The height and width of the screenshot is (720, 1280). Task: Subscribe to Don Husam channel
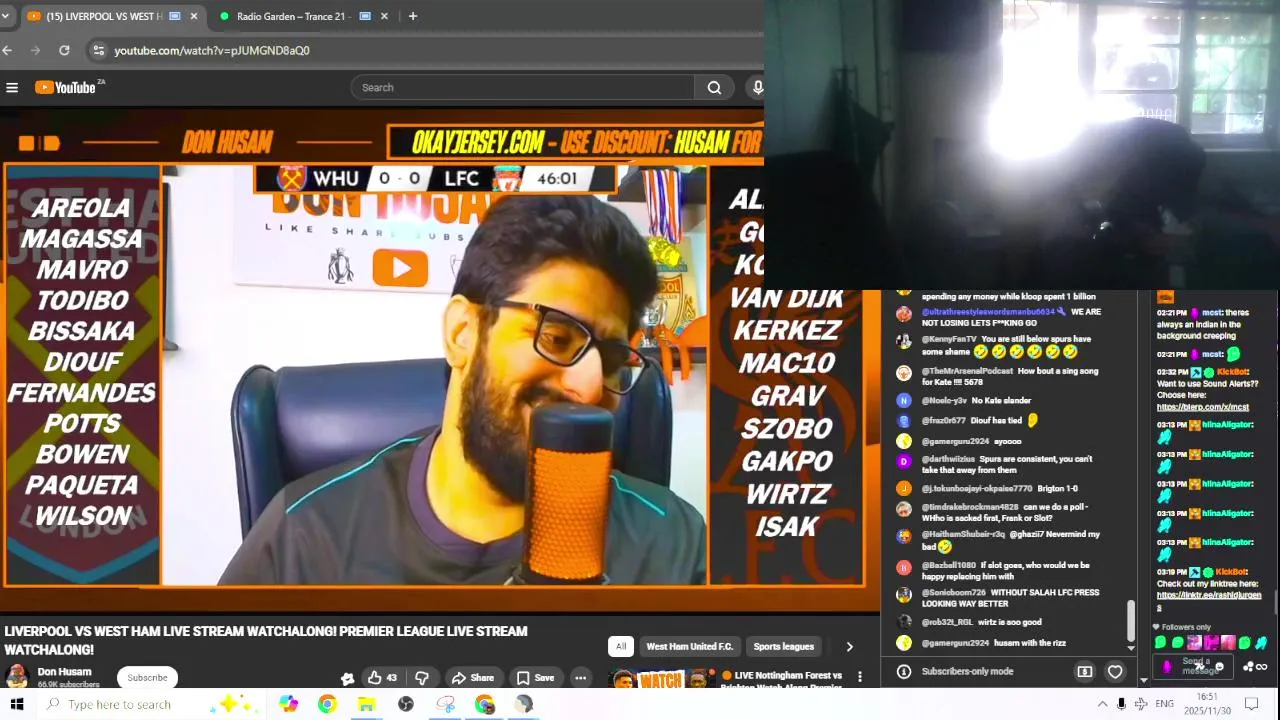tap(147, 677)
